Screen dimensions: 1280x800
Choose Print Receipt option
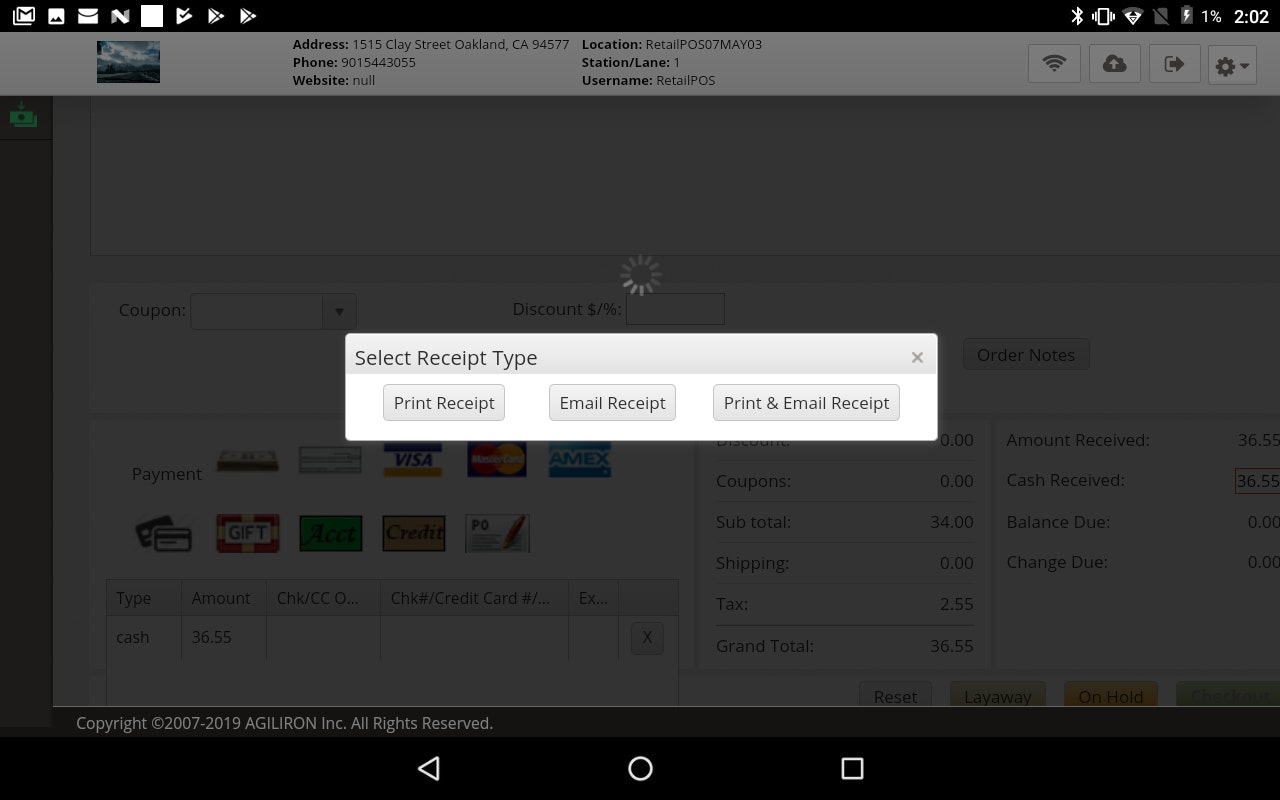[x=444, y=402]
